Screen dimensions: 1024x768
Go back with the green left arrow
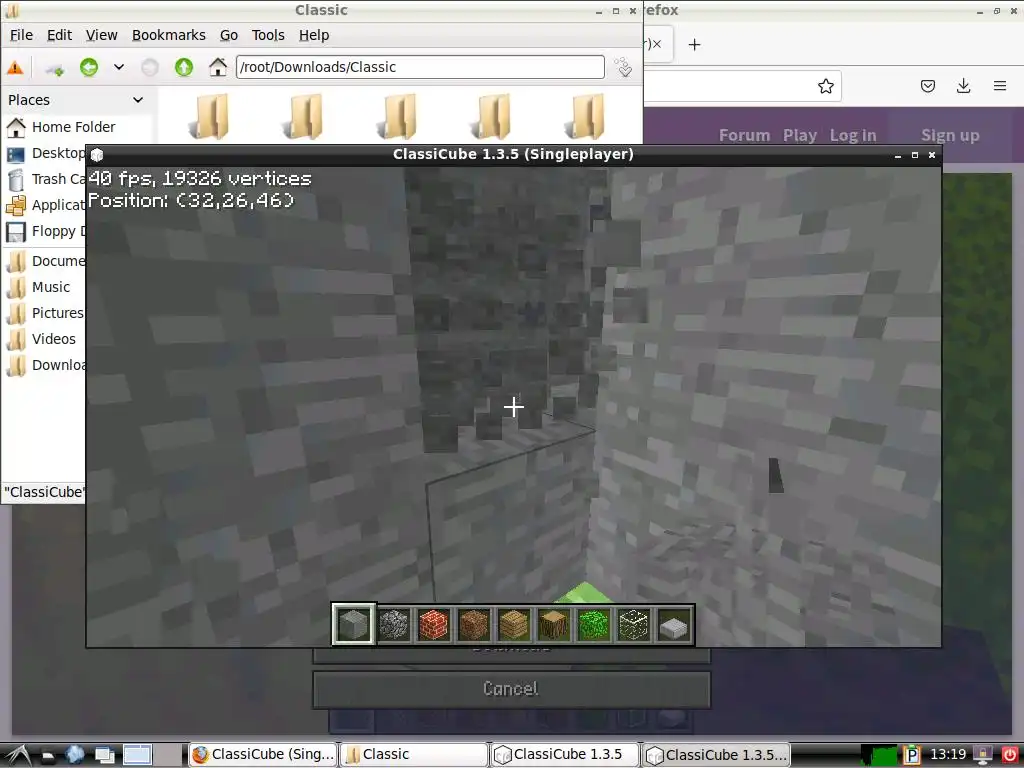89,67
